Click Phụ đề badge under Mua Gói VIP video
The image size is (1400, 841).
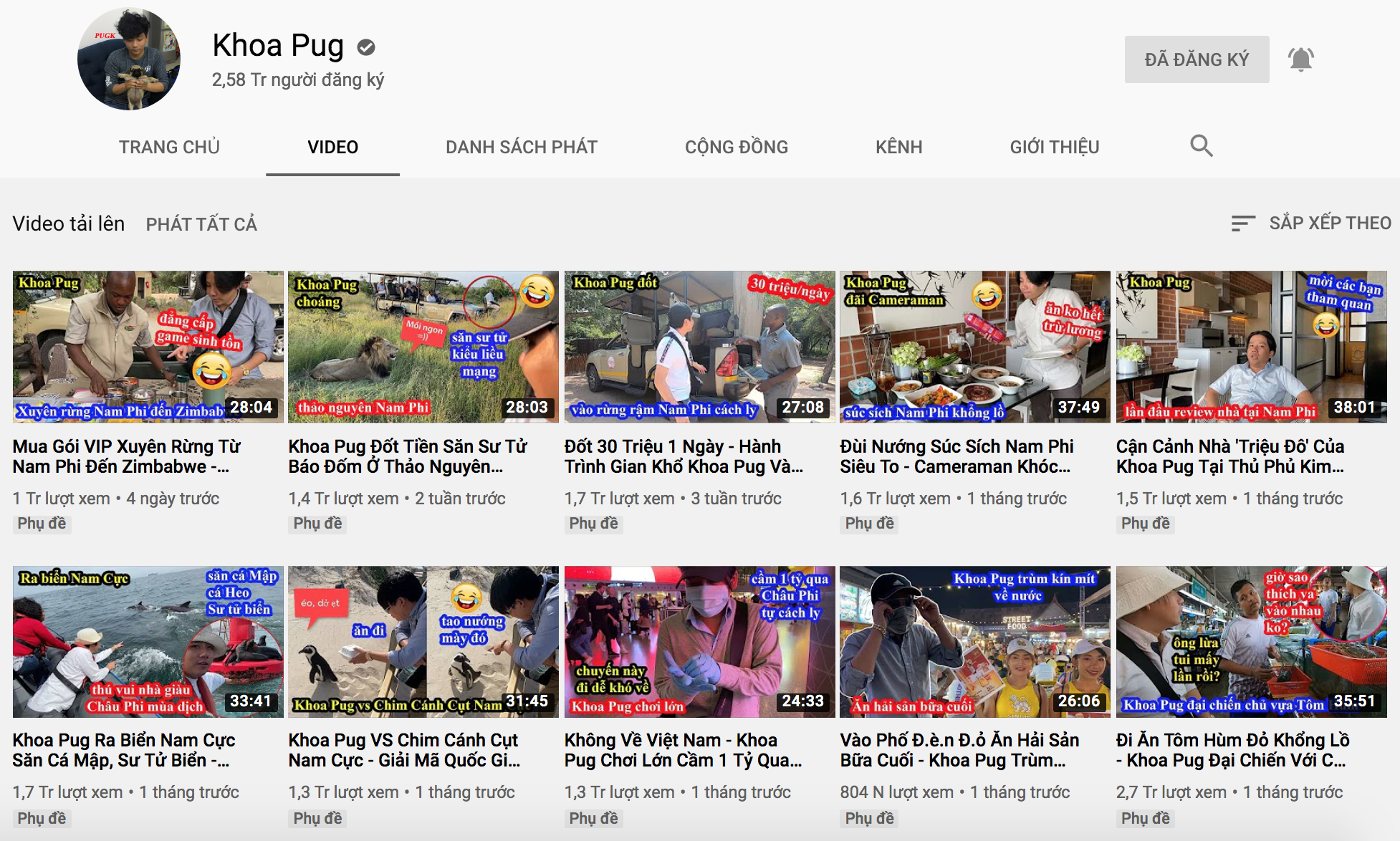click(42, 524)
